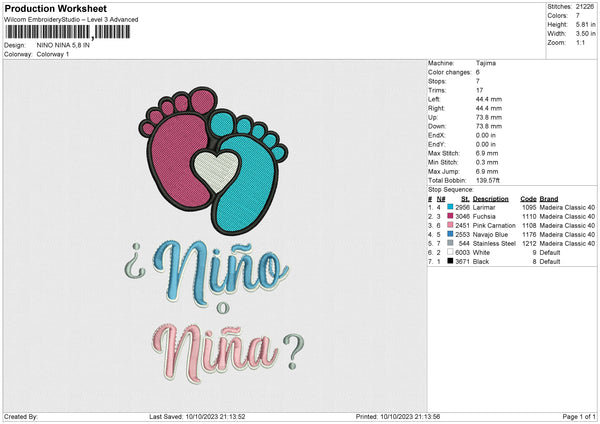Click the code '1095' in Larimar row
The width and height of the screenshot is (600, 424).
click(x=529, y=207)
